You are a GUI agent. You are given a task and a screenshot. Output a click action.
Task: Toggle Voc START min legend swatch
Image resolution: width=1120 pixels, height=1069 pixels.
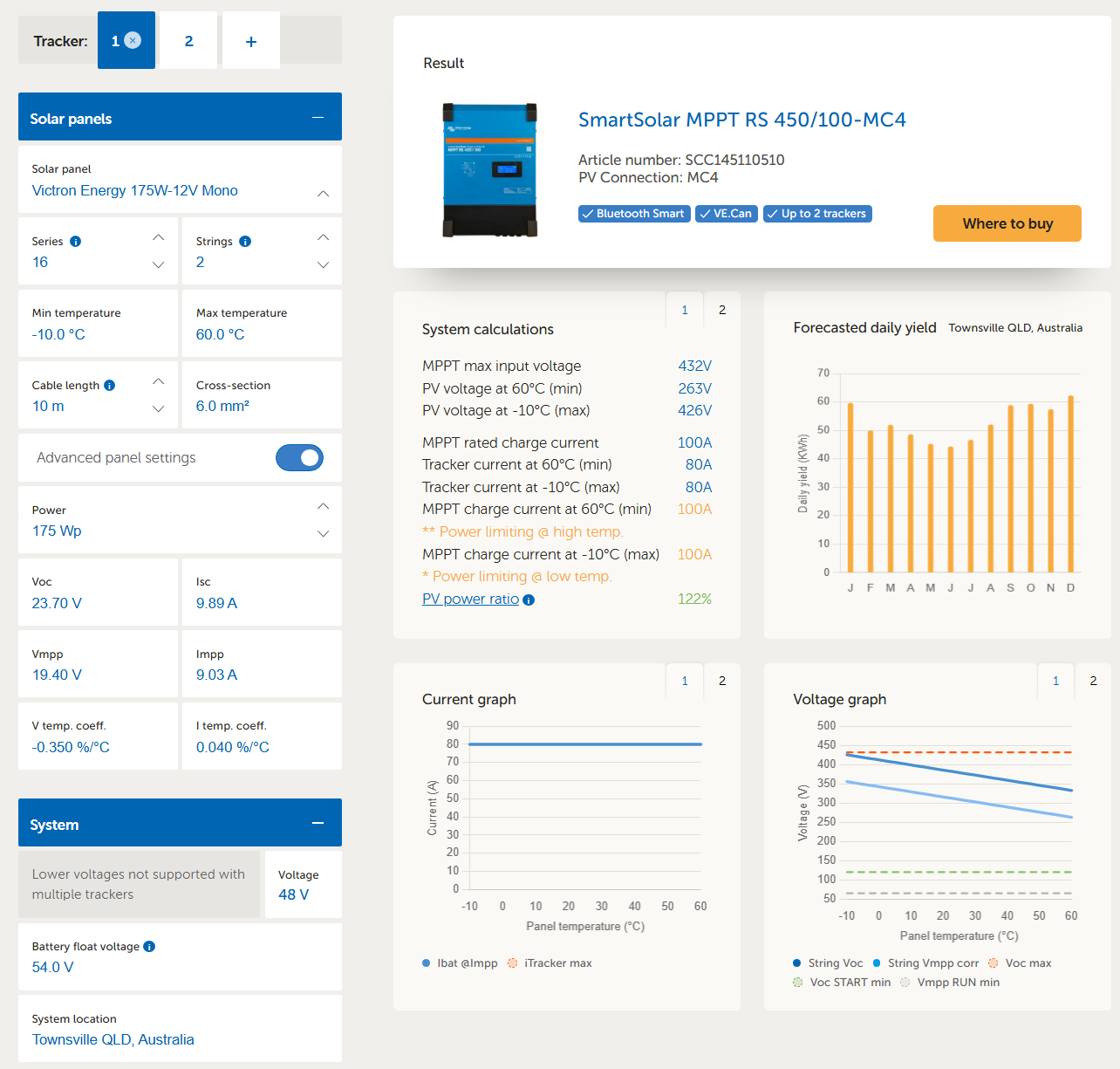pos(797,983)
